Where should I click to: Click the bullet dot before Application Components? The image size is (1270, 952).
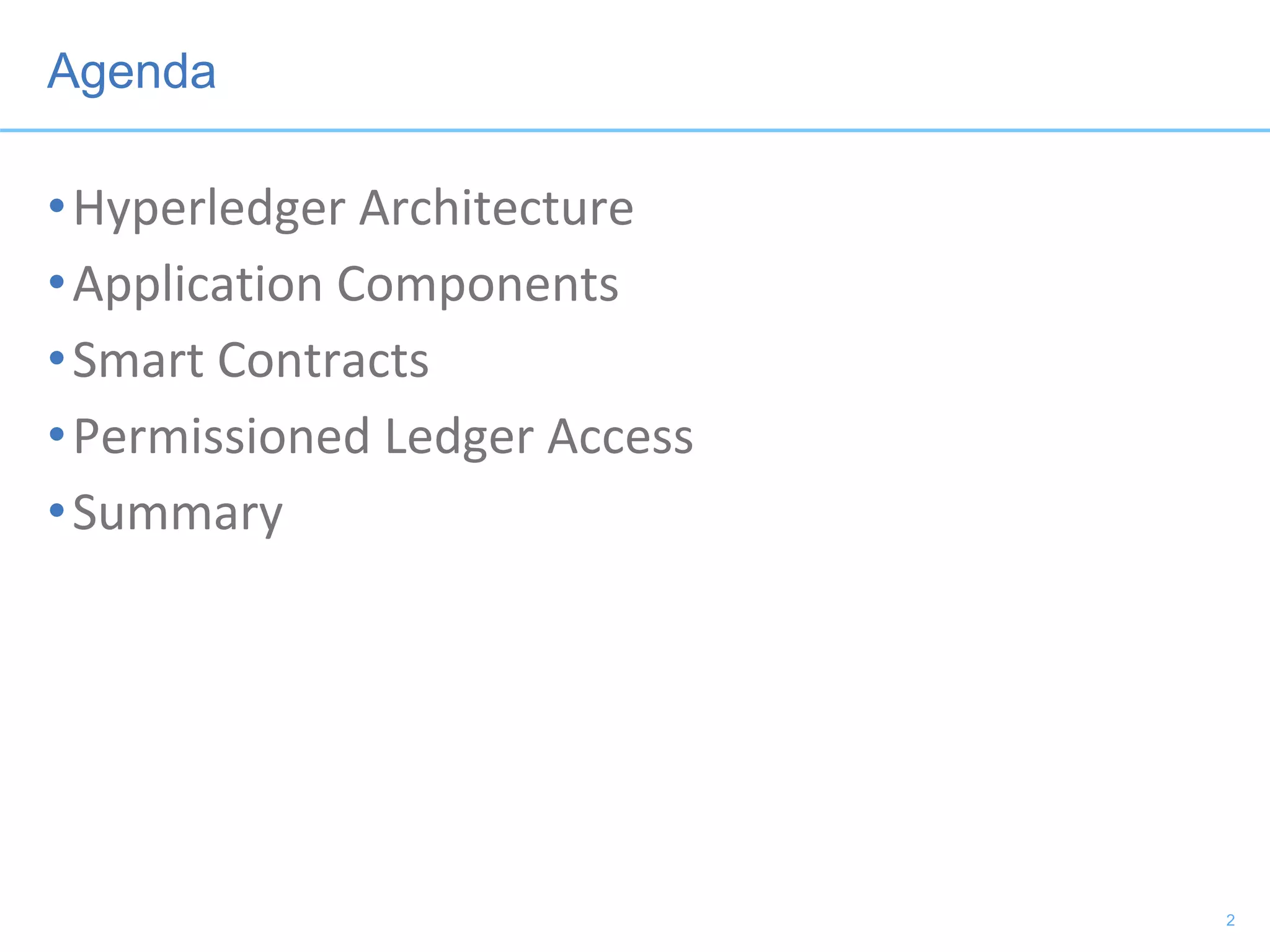click(57, 282)
